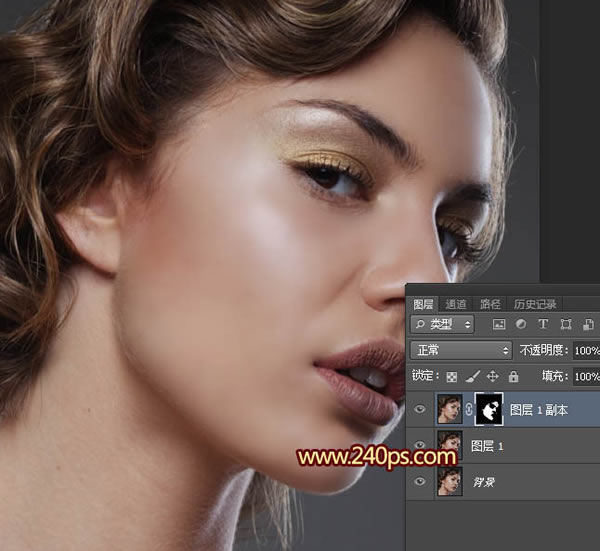Select the 背景 layer thumbnail
The width and height of the screenshot is (600, 551).
450,481
